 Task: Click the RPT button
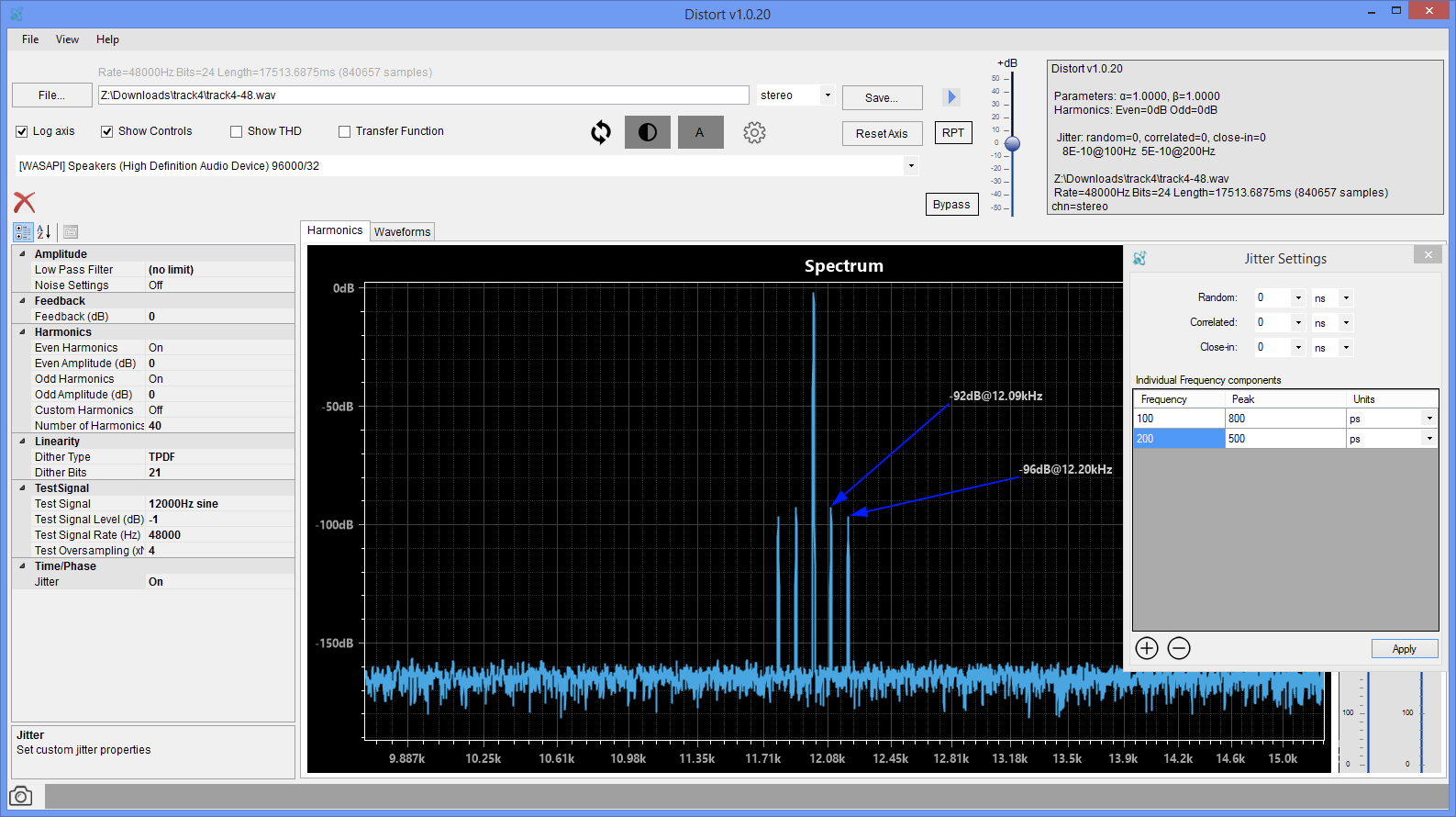click(953, 132)
